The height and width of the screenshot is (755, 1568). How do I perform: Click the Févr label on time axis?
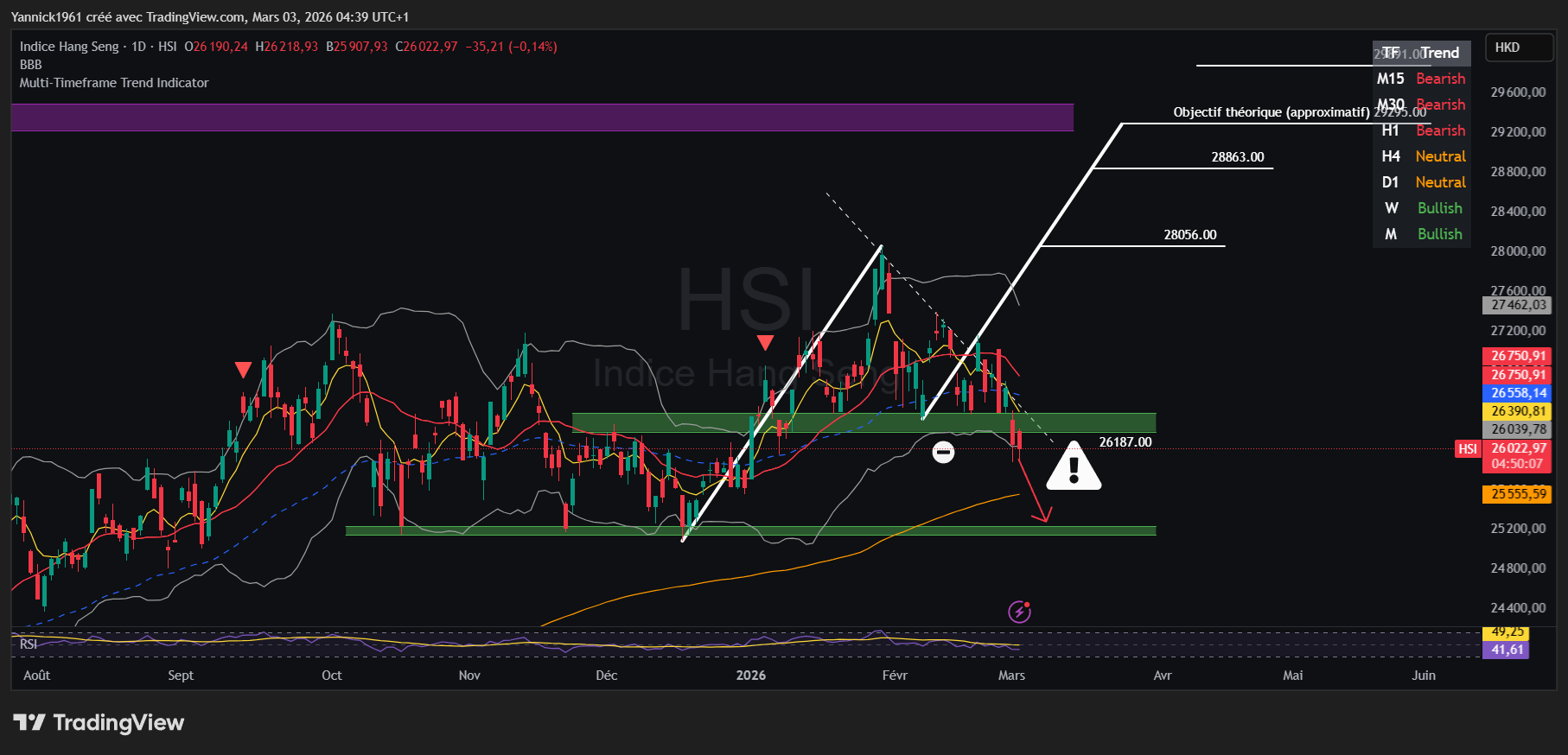895,676
